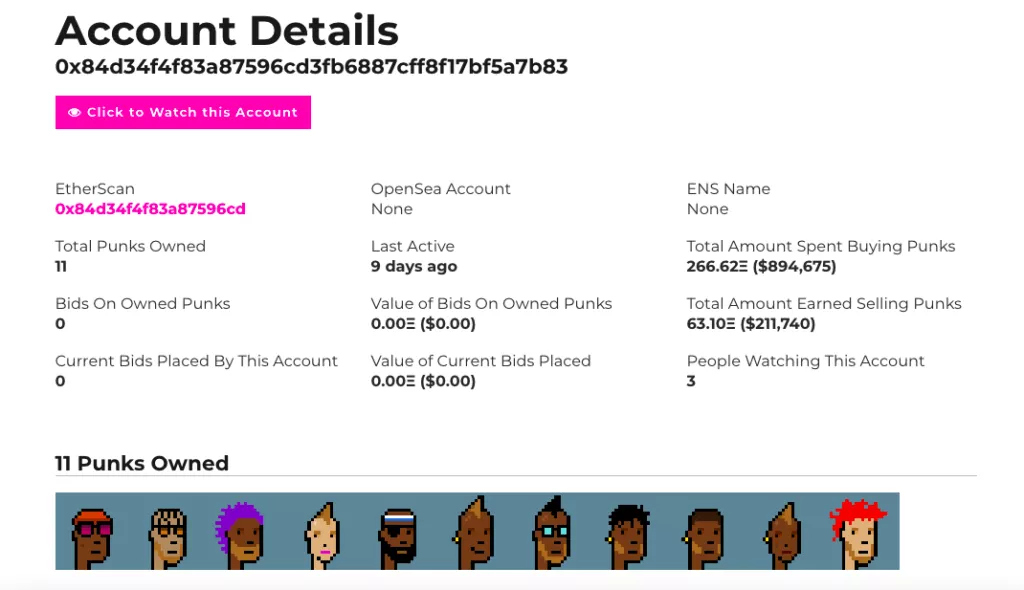1024x590 pixels.
Task: Click the Total Amount Earned Selling Punks value
Action: coord(751,324)
